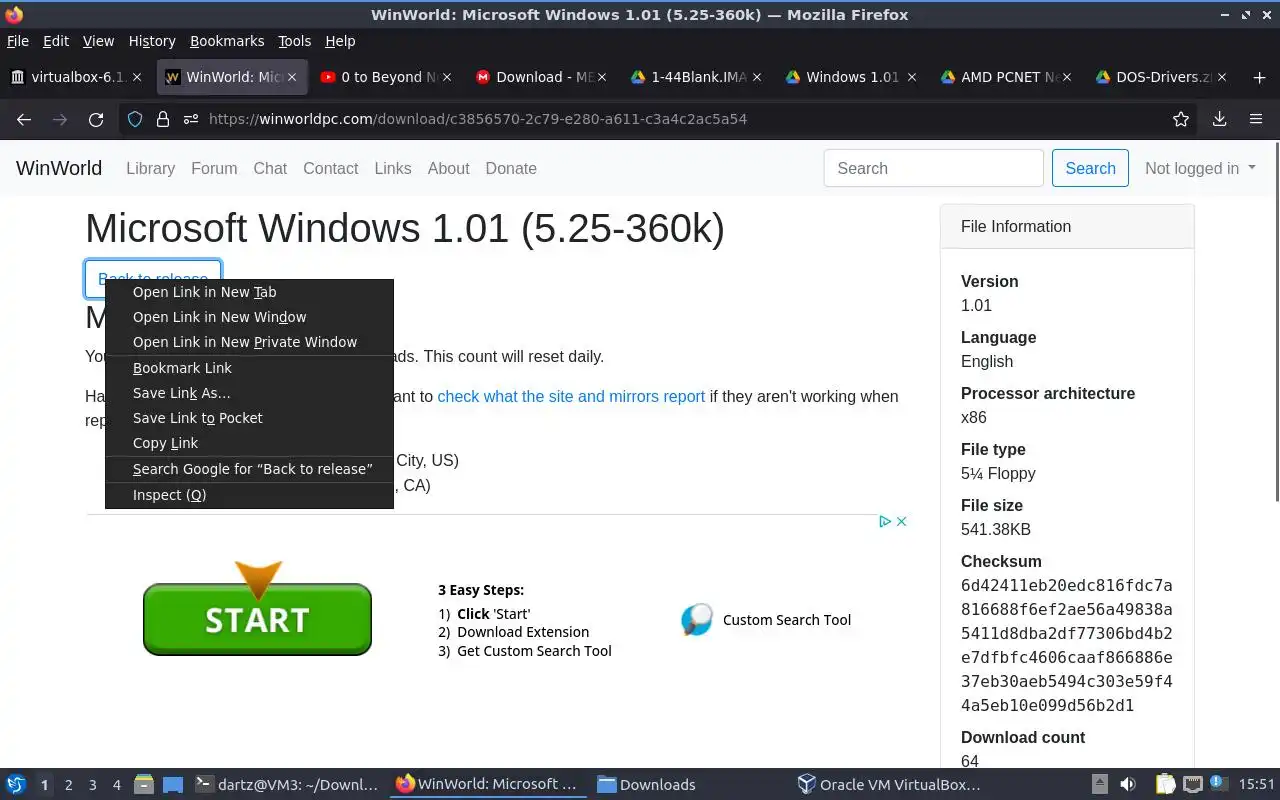The image size is (1280, 800).
Task: Open the Chat nav link
Action: click(x=270, y=168)
